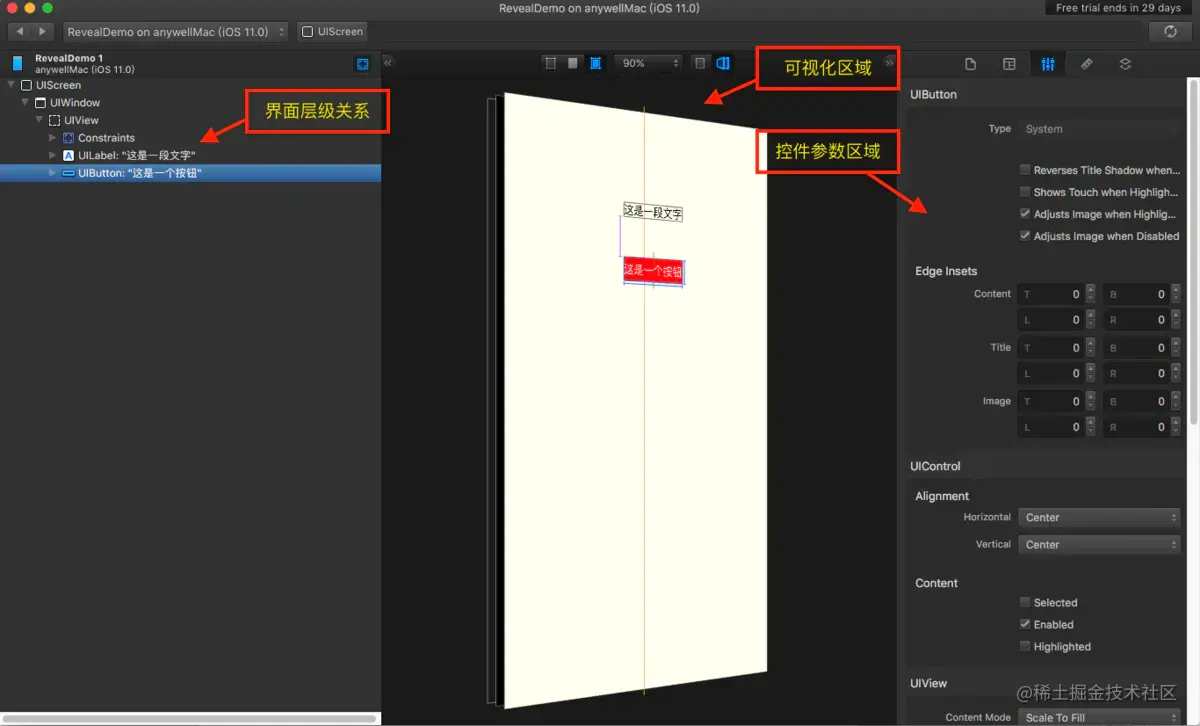Image resolution: width=1200 pixels, height=726 pixels.
Task: Open the Layer inspector stack icon
Action: point(1125,64)
